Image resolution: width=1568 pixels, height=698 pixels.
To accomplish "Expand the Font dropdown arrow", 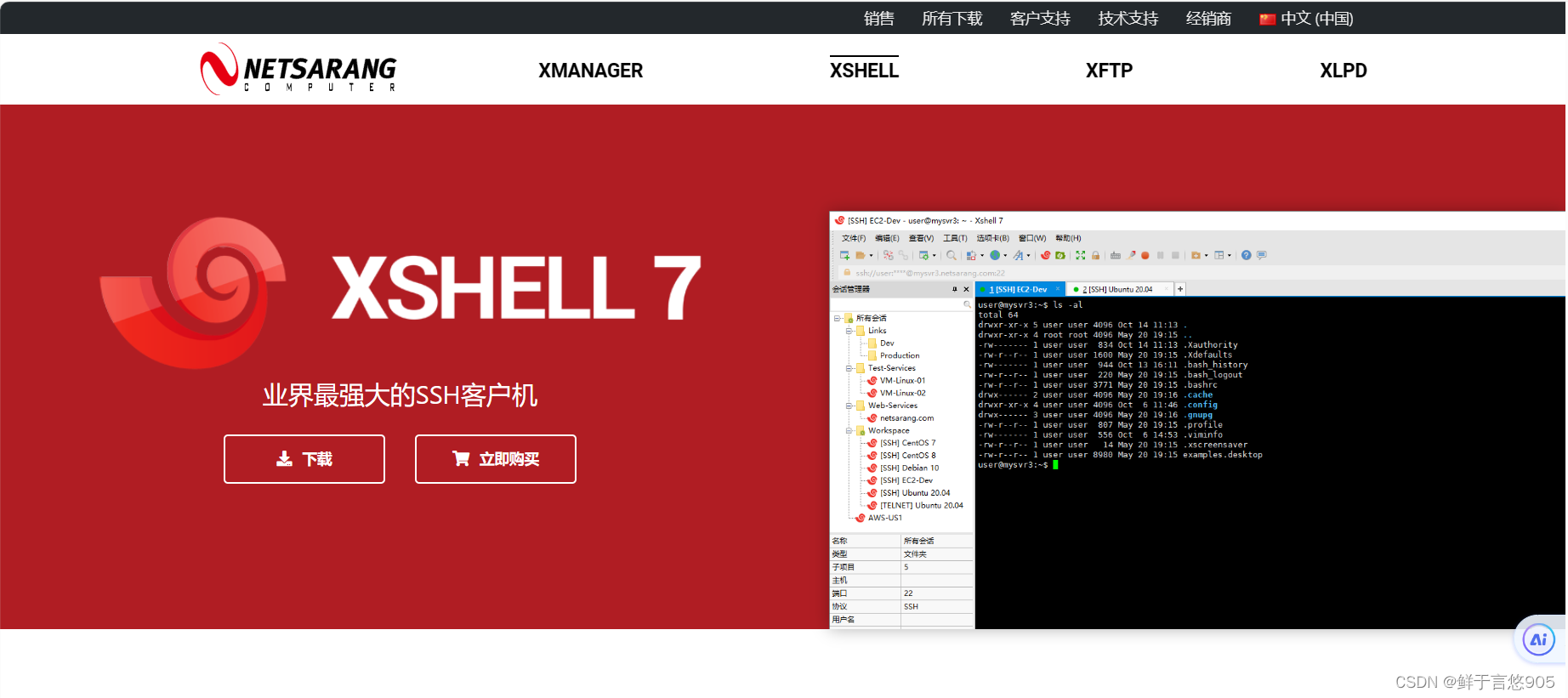I will pyautogui.click(x=1028, y=255).
